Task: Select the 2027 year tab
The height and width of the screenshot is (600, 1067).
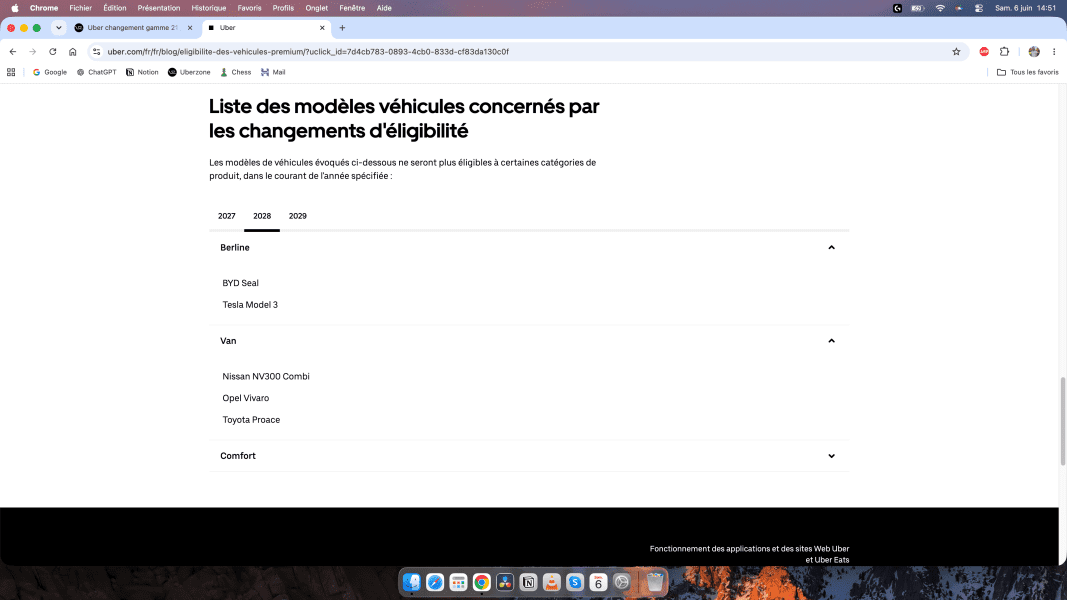Action: [x=227, y=216]
